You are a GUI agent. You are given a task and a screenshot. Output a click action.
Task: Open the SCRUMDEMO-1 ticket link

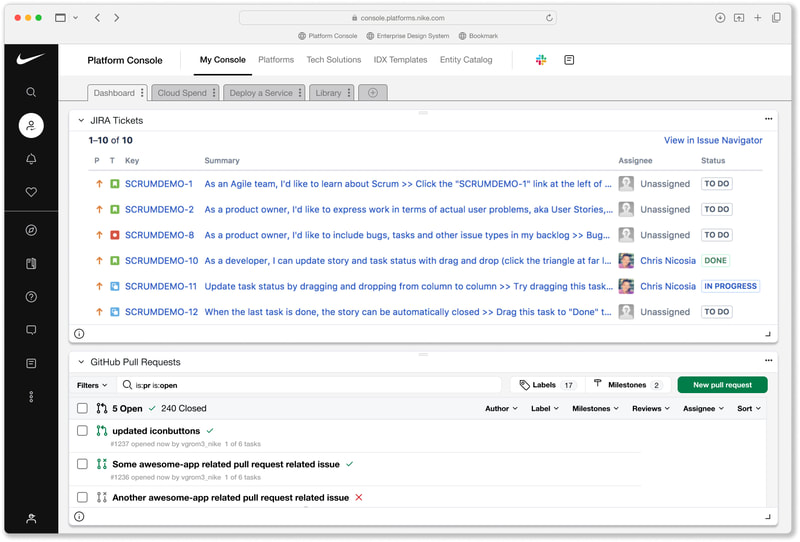[159, 184]
